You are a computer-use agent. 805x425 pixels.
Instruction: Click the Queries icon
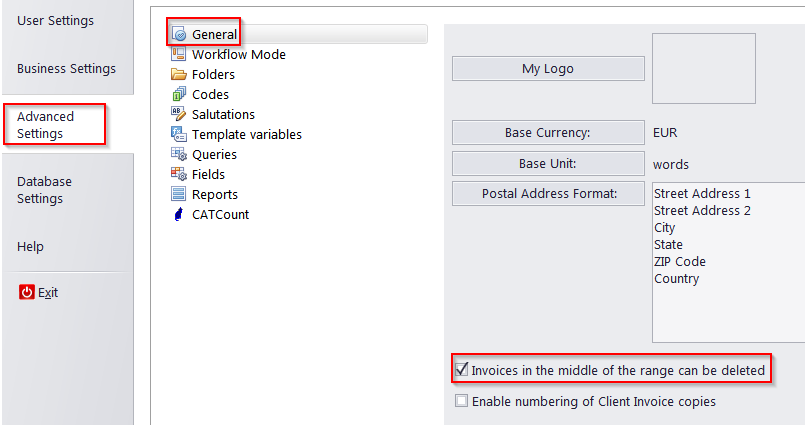coord(178,154)
